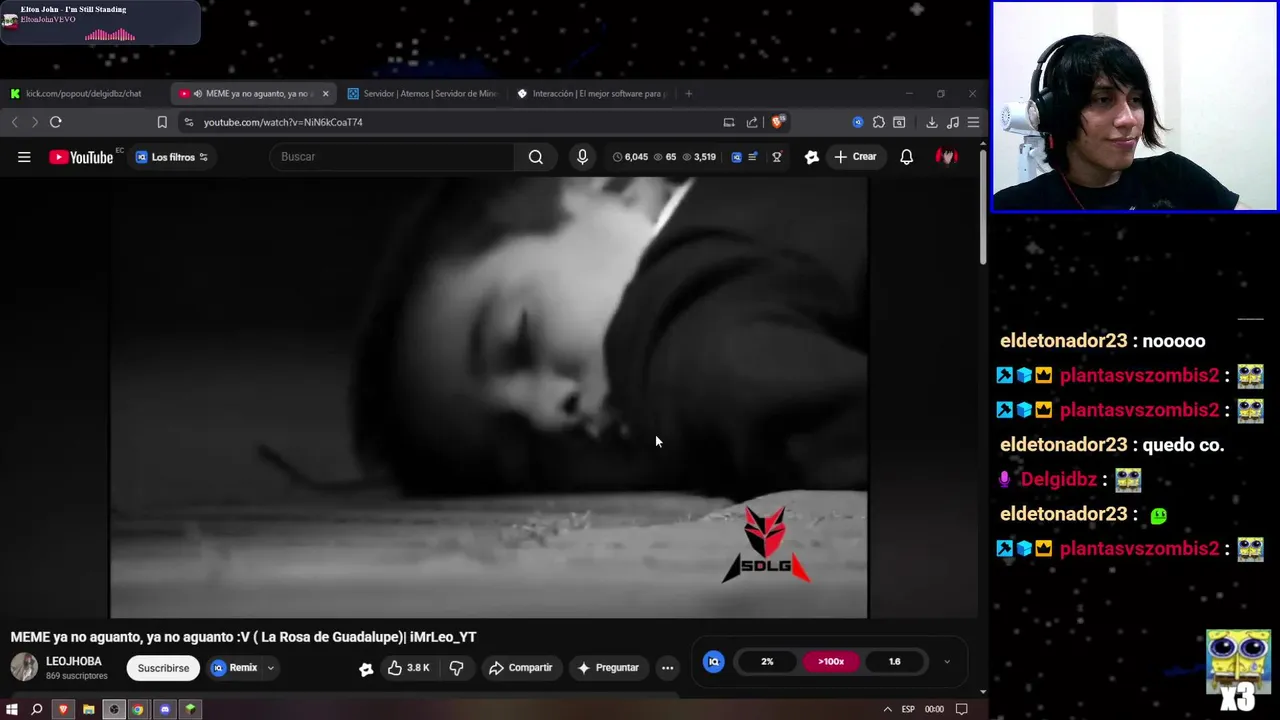Open Google Chrome from the taskbar
The image size is (1280, 720).
tap(138, 709)
